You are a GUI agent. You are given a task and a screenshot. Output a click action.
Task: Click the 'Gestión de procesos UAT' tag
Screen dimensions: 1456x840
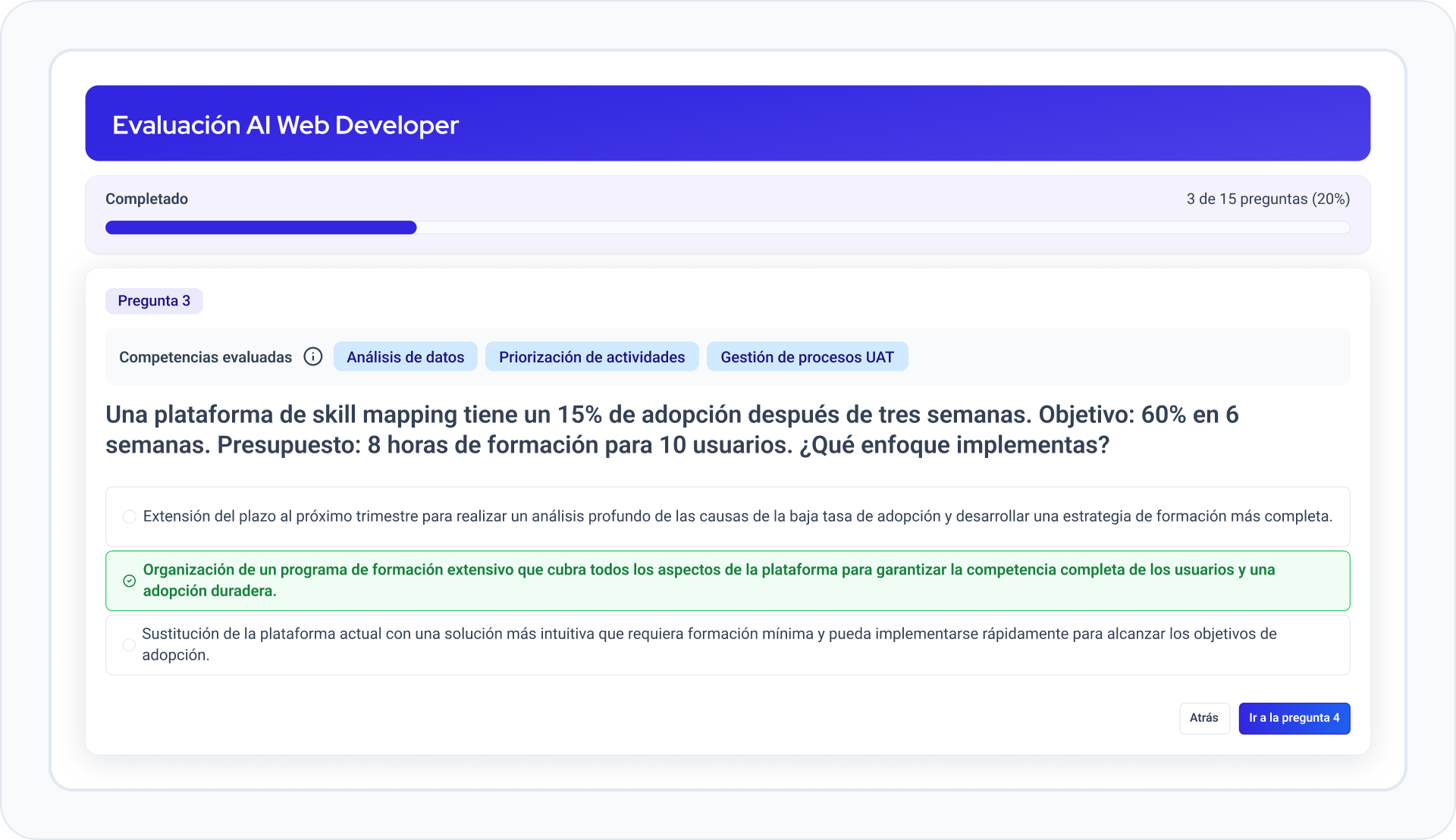tap(807, 356)
